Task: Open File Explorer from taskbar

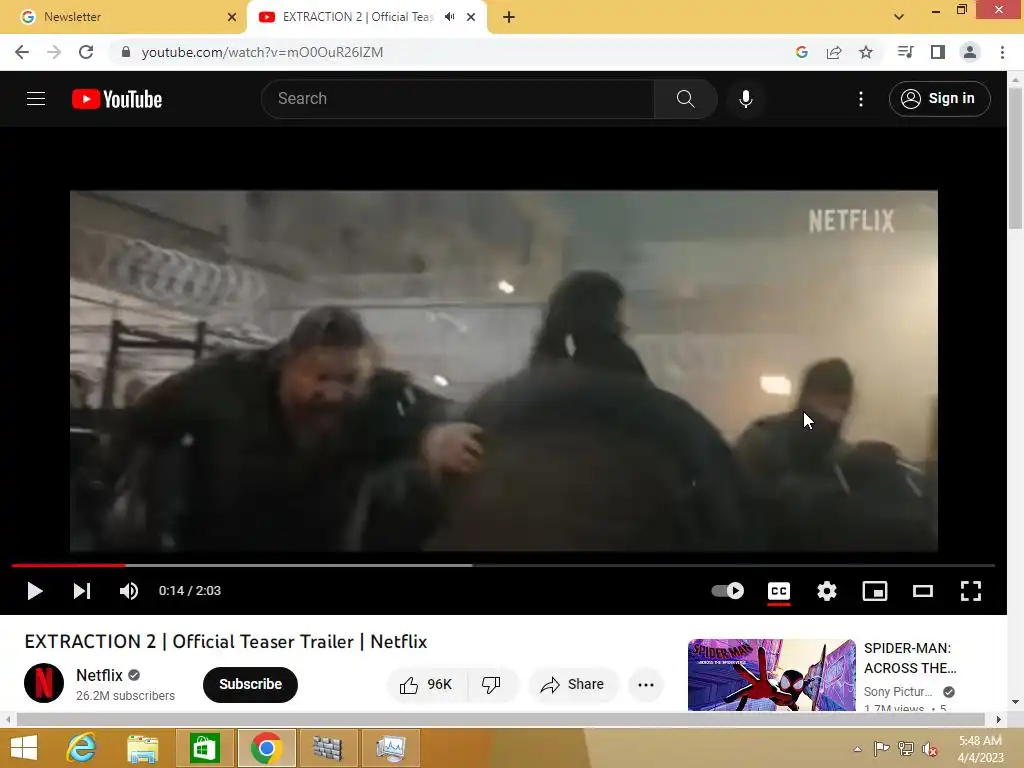Action: [x=143, y=748]
